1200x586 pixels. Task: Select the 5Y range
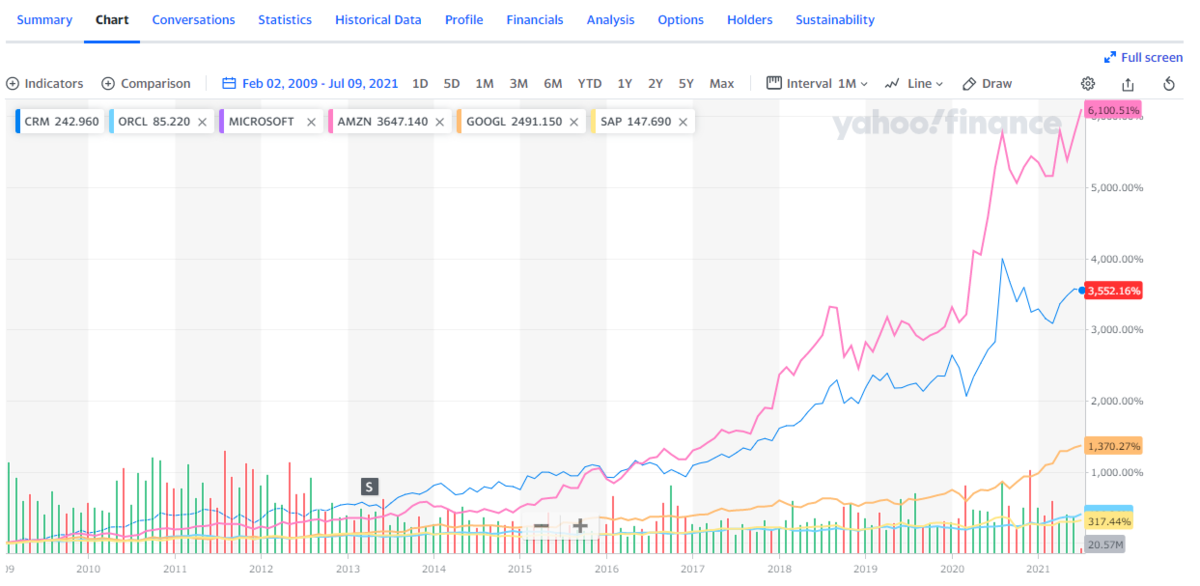click(686, 84)
